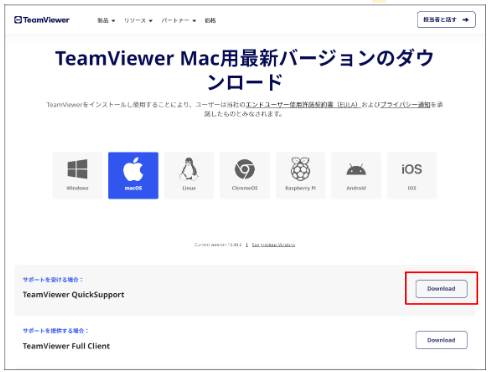The image size is (490, 372).
Task: Download TeamViewer QuickSupport
Action: click(441, 289)
